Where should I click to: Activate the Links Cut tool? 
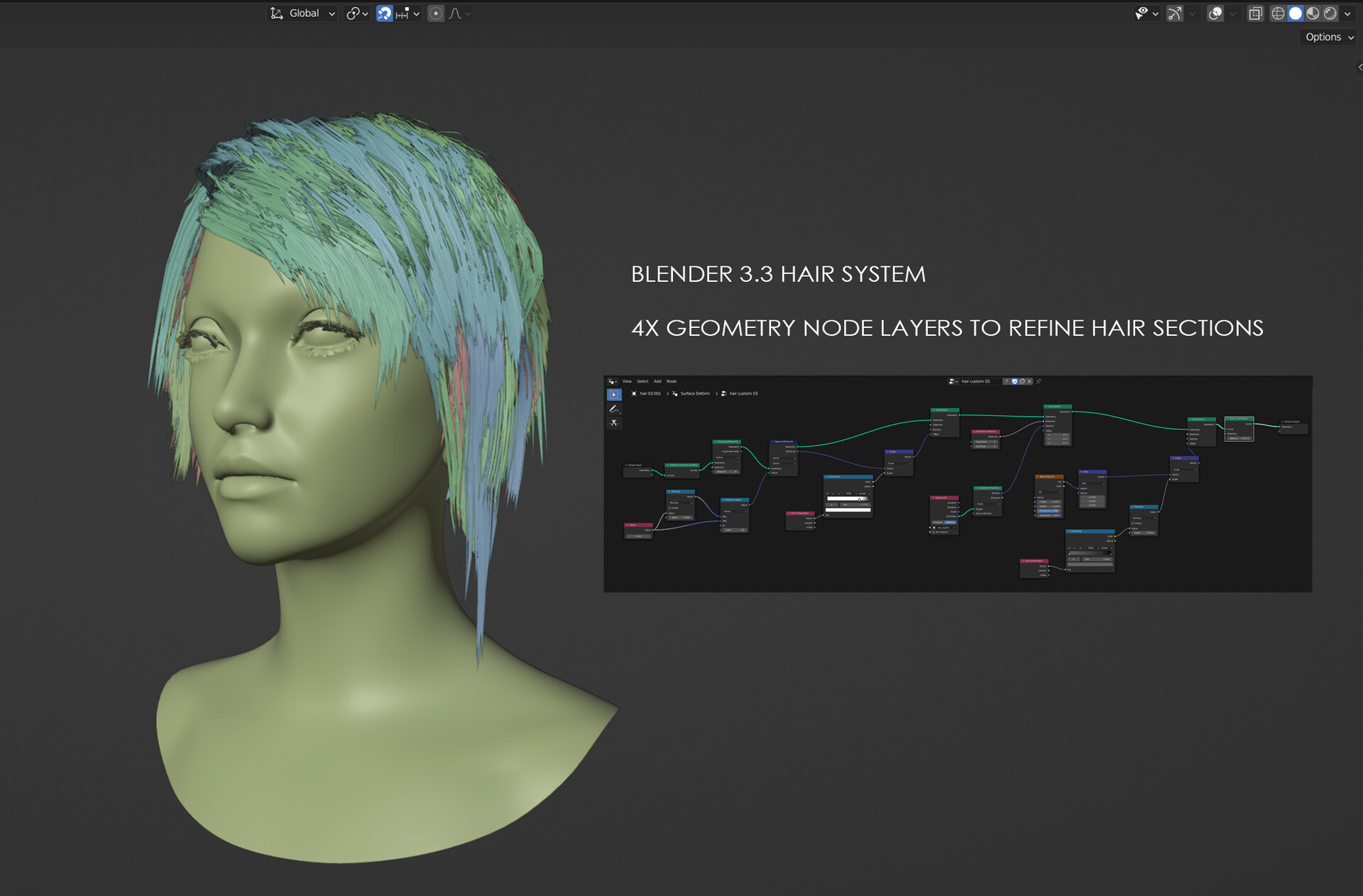[x=614, y=423]
